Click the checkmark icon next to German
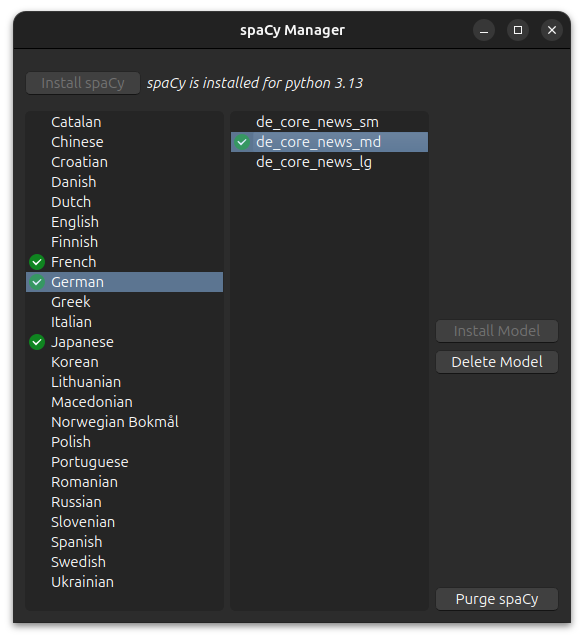This screenshot has height=639, width=584. pos(37,282)
